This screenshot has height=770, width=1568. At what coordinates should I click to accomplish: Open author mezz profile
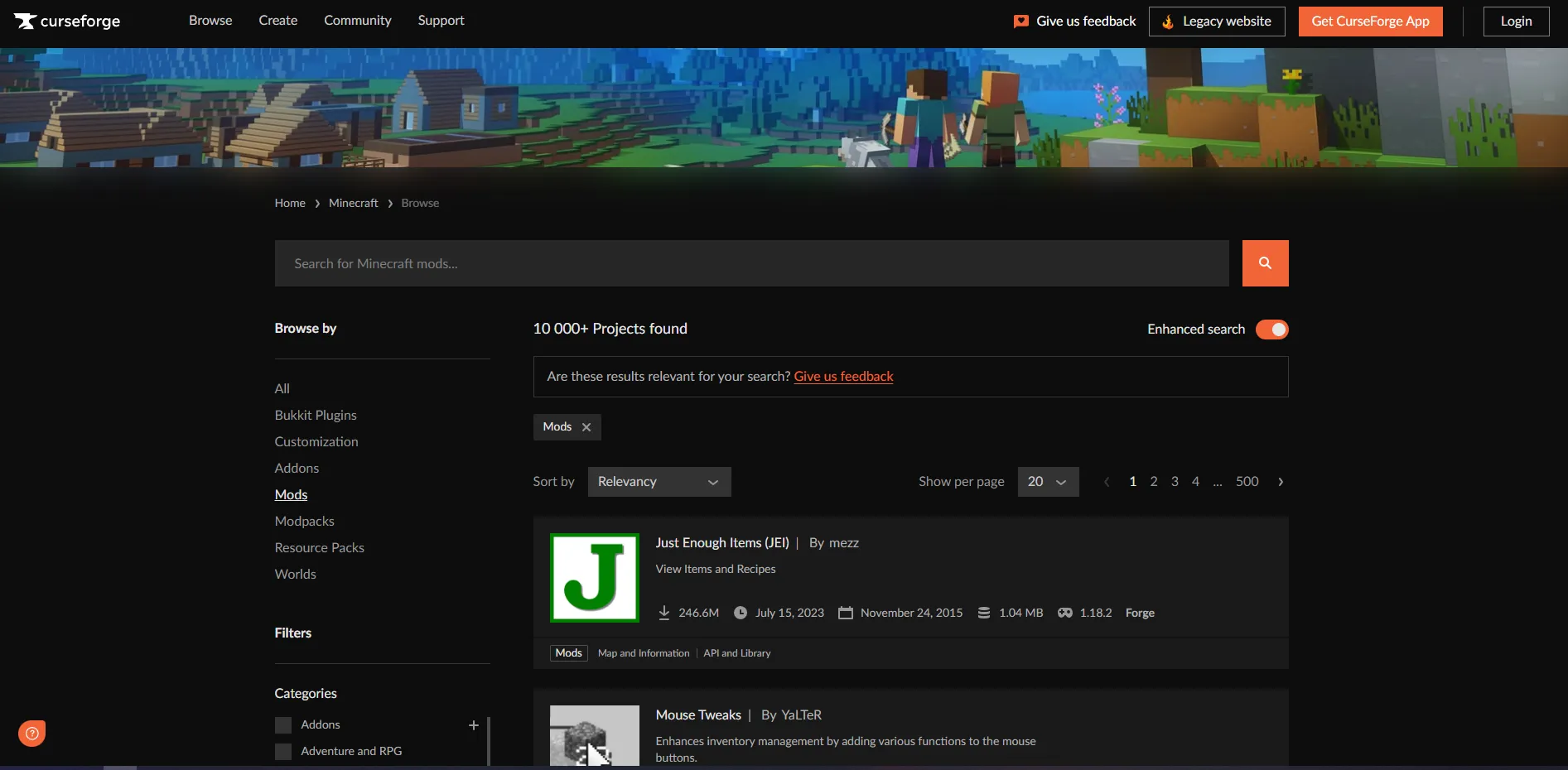844,543
